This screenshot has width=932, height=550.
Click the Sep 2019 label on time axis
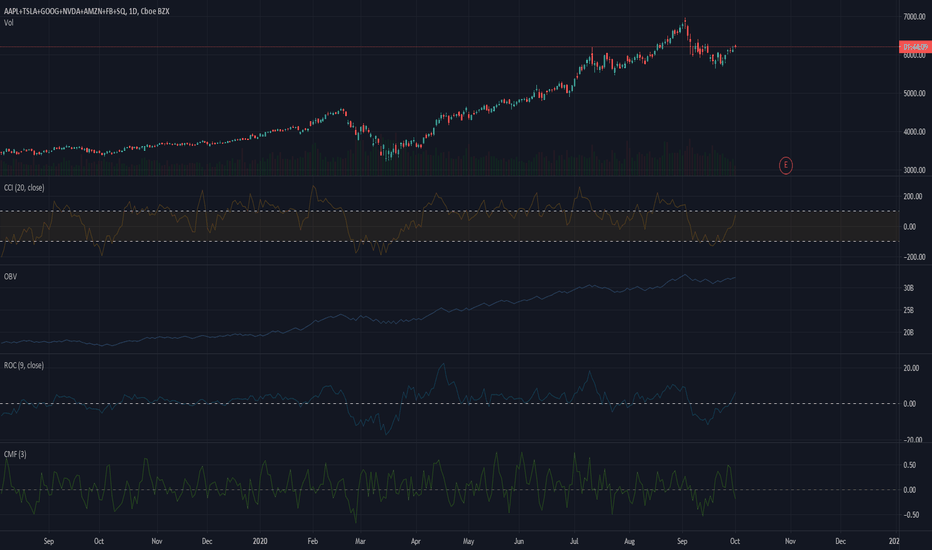[49, 541]
